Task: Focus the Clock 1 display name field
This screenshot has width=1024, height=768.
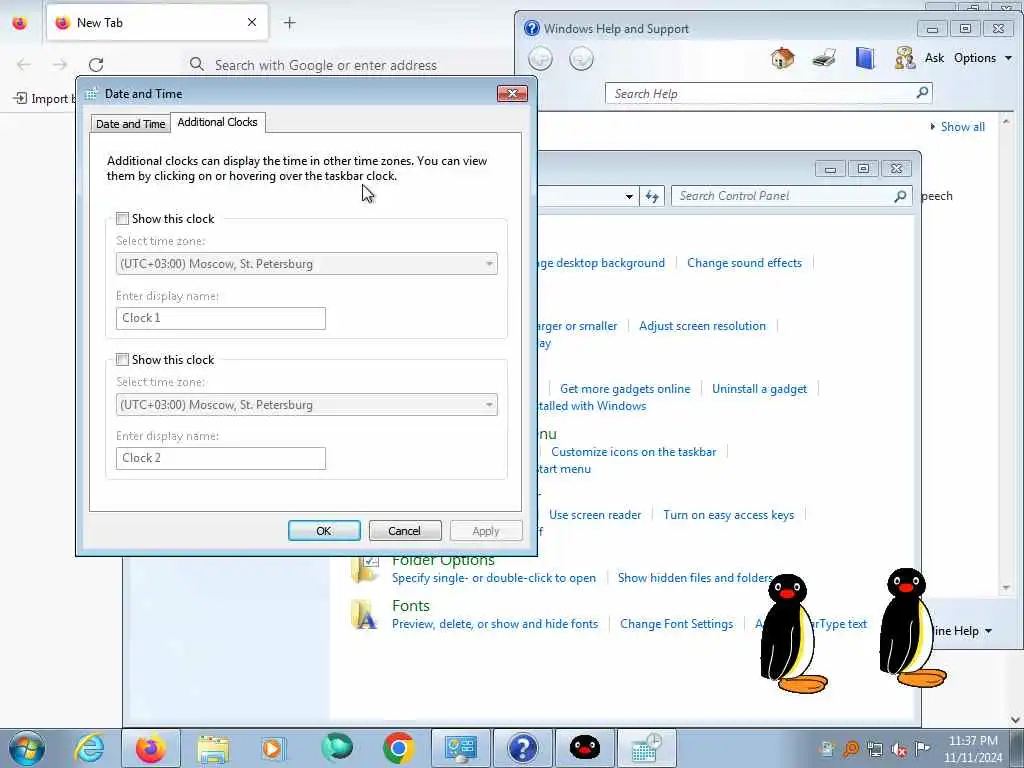Action: point(221,318)
